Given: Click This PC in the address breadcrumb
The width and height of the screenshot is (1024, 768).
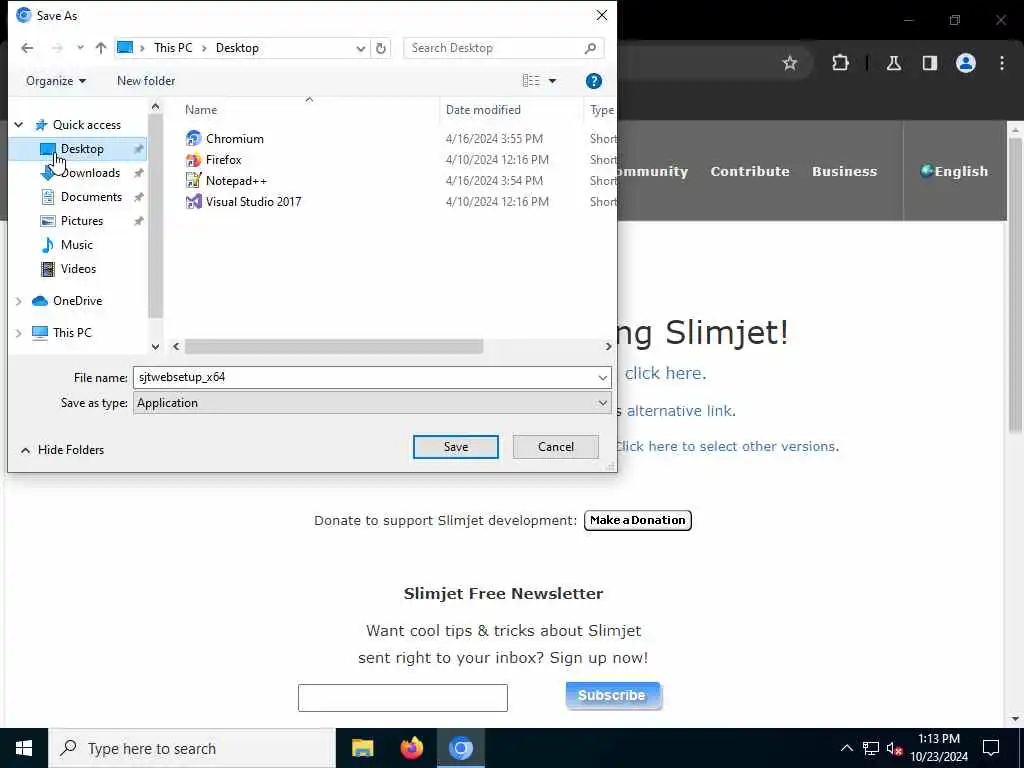Looking at the screenshot, I should (x=173, y=48).
